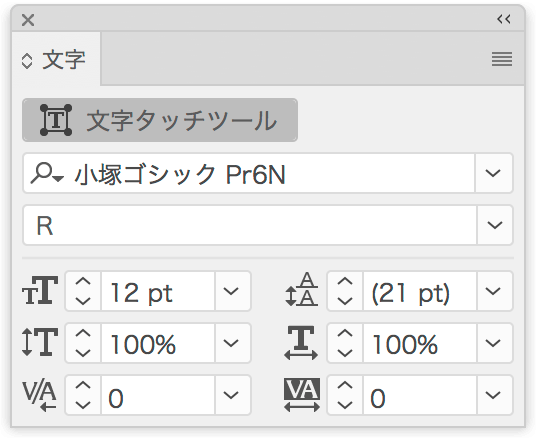Viewport: 536px width, 442px height.
Task: Collapse the panel with double-chevron icon
Action: 504,19
